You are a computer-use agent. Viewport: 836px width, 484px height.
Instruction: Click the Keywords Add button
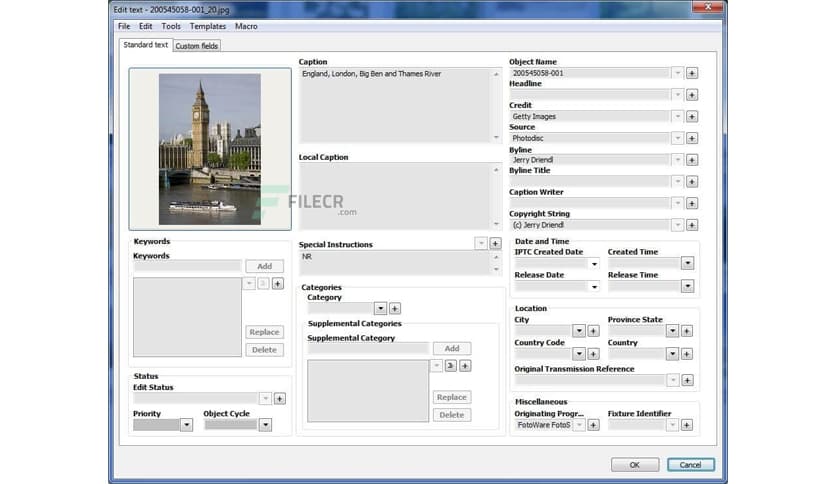pos(264,266)
